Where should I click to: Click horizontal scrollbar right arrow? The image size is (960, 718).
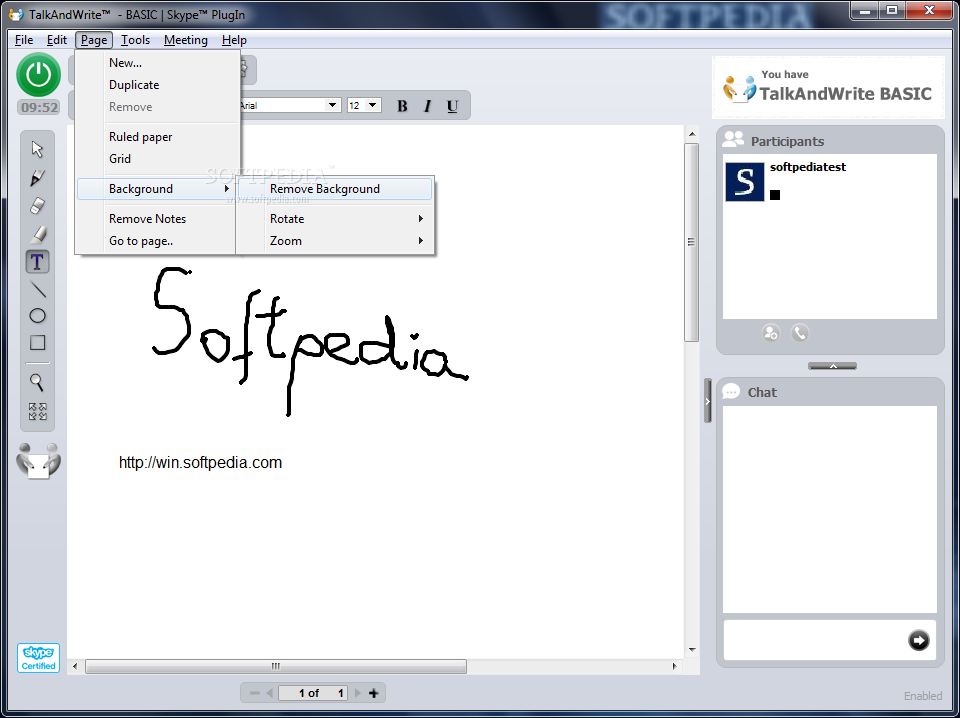point(675,666)
